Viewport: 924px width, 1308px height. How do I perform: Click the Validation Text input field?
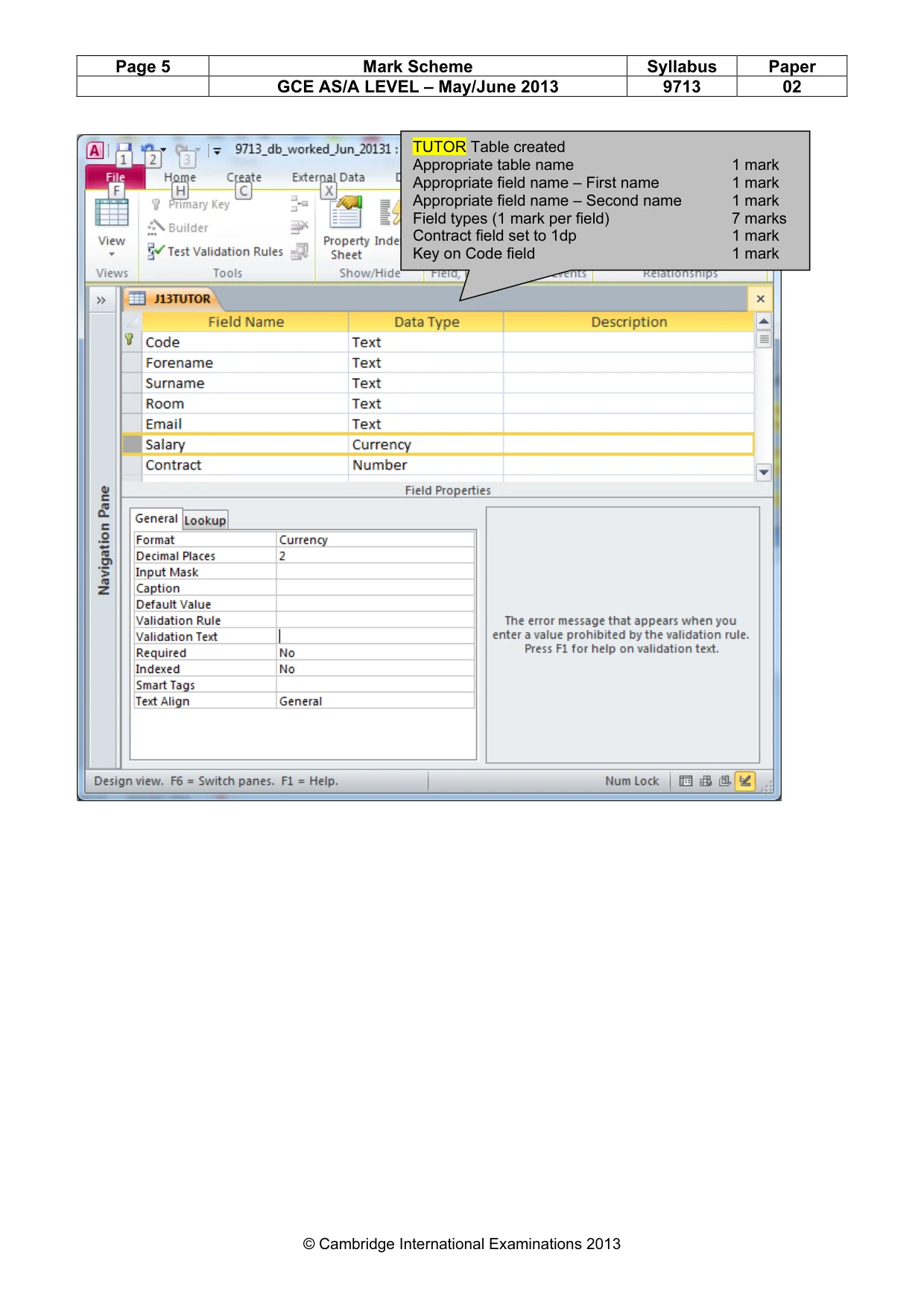pos(376,636)
